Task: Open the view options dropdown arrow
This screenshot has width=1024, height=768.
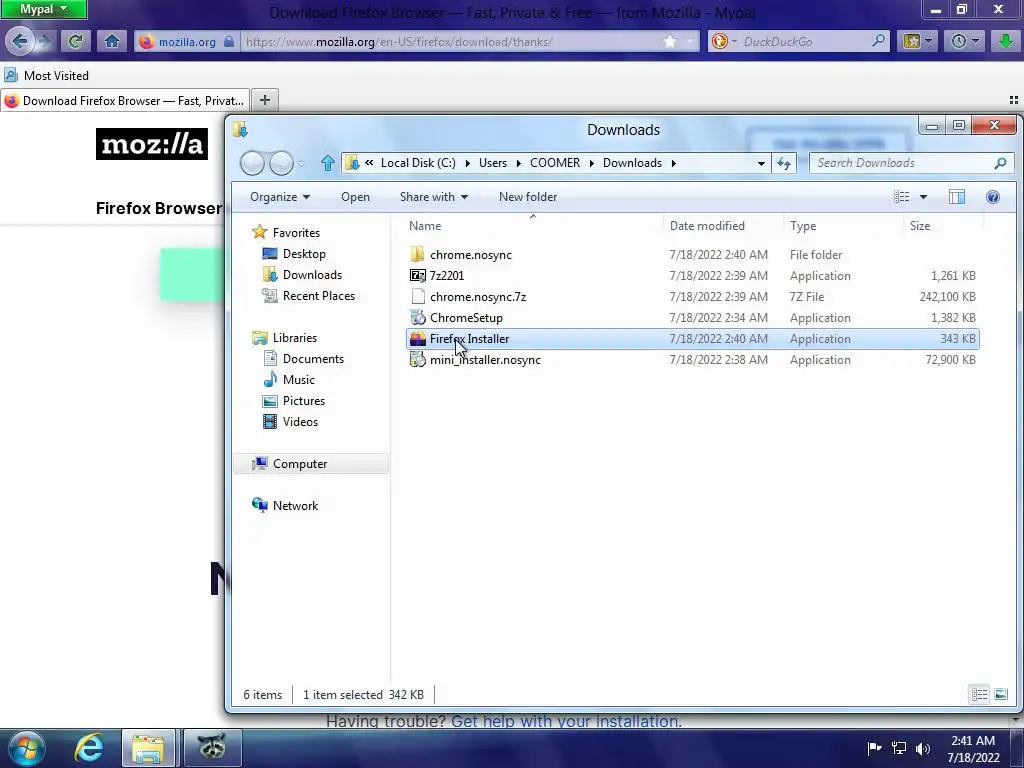Action: (x=923, y=197)
